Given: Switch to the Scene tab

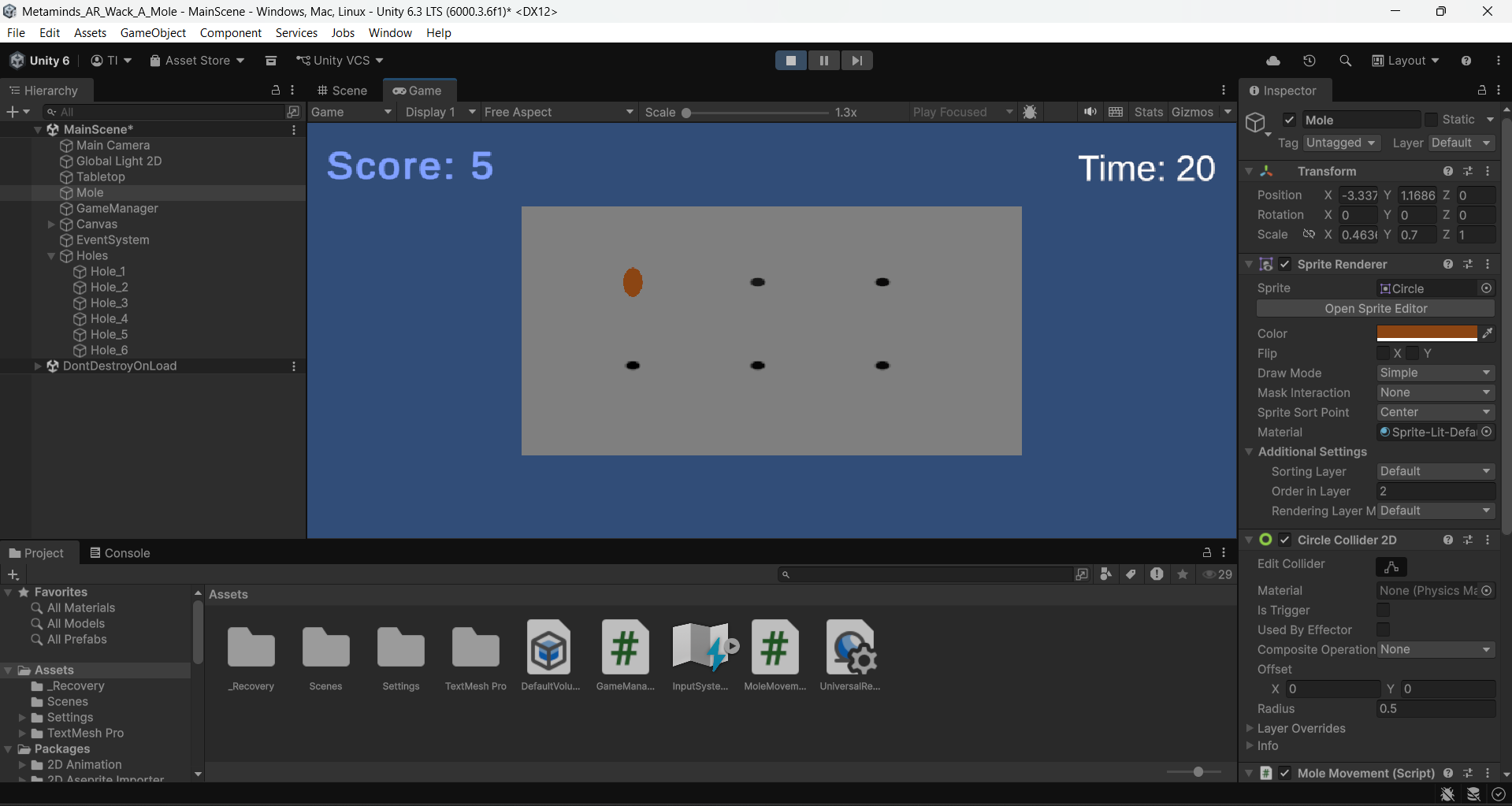Looking at the screenshot, I should tap(342, 91).
